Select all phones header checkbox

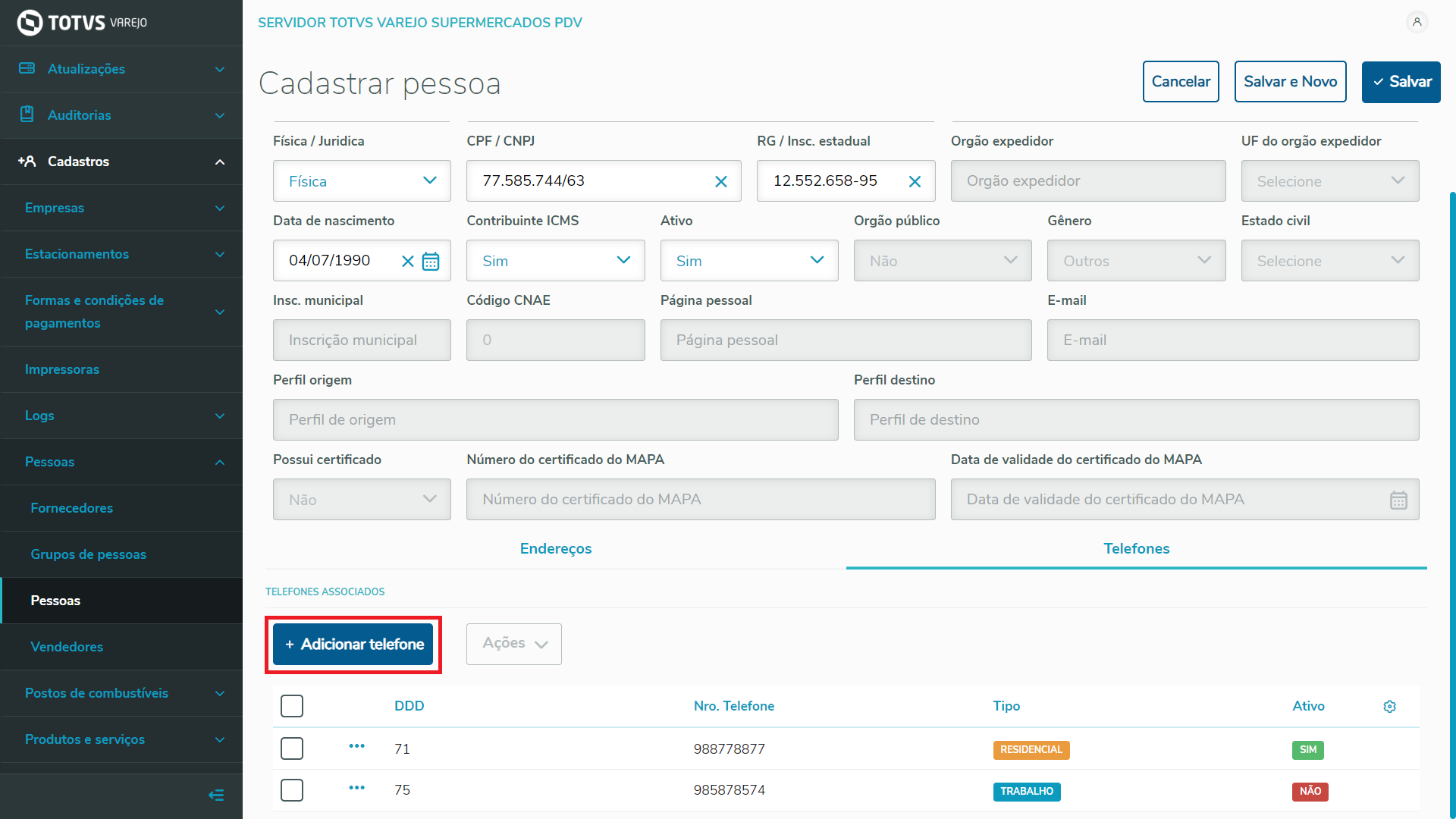[x=292, y=706]
